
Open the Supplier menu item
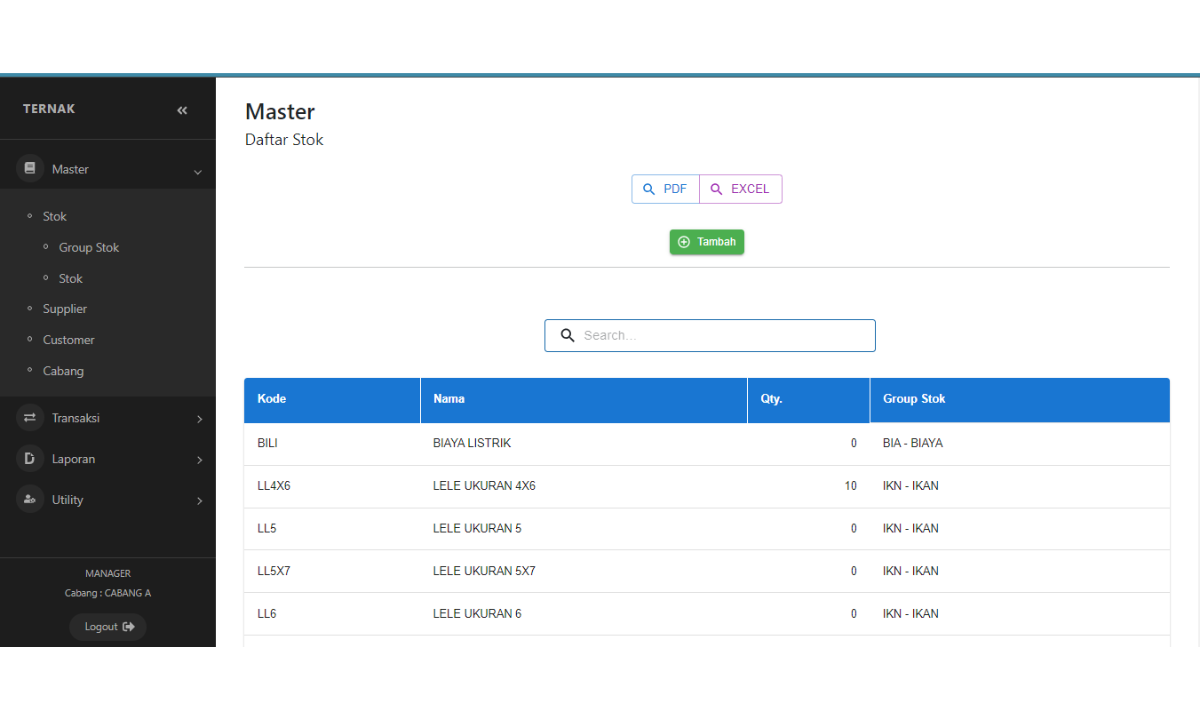tap(65, 309)
